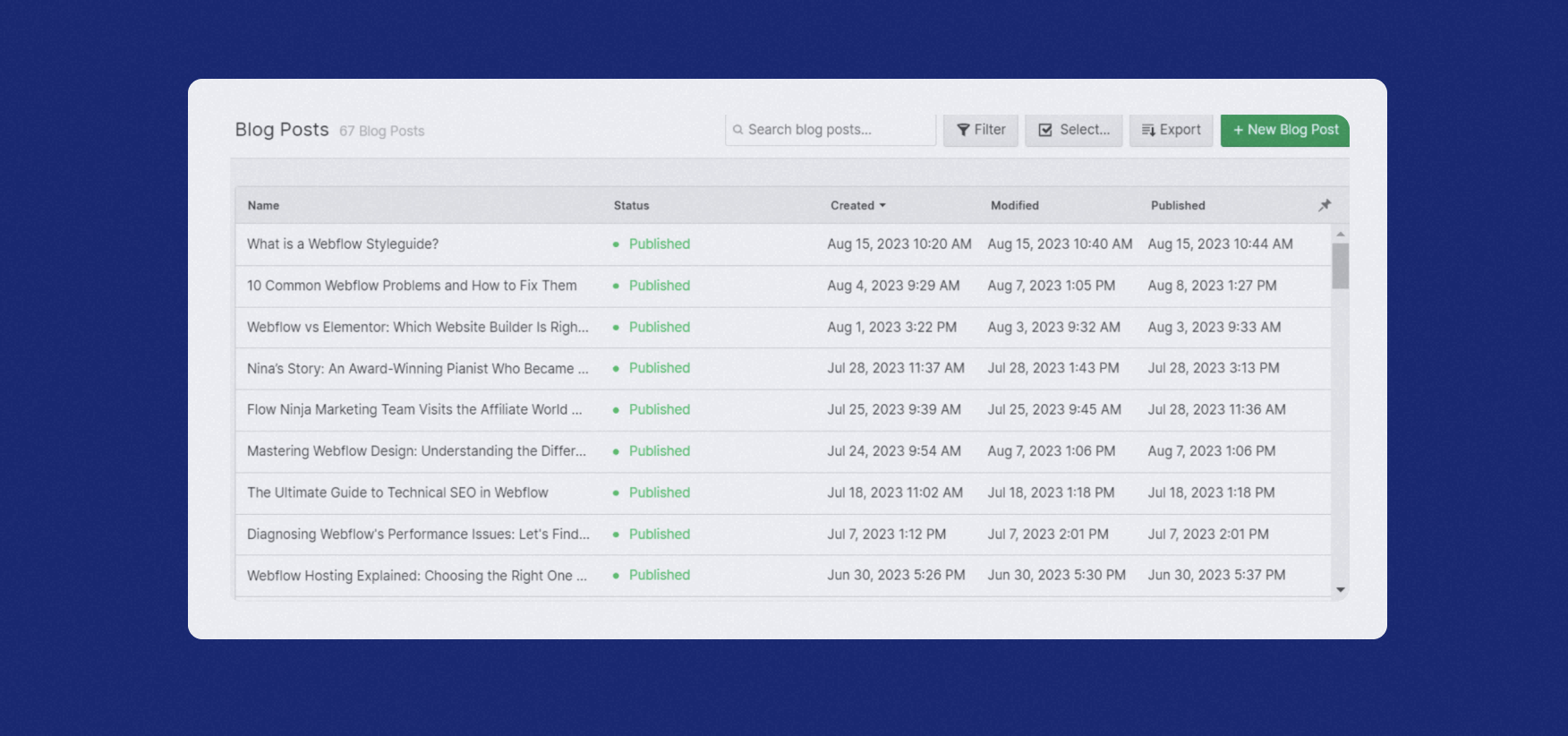Sort by the Status column header
The height and width of the screenshot is (736, 1568).
pos(631,205)
